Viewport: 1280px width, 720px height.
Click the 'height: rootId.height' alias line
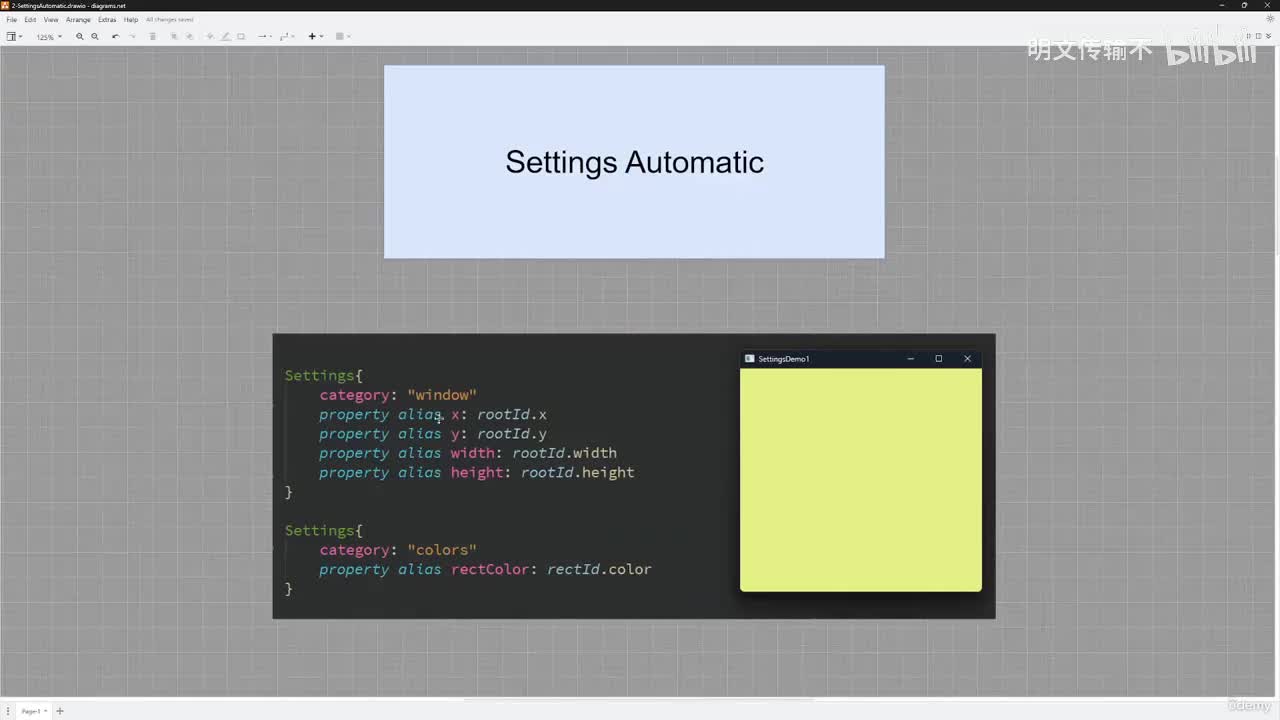(477, 473)
